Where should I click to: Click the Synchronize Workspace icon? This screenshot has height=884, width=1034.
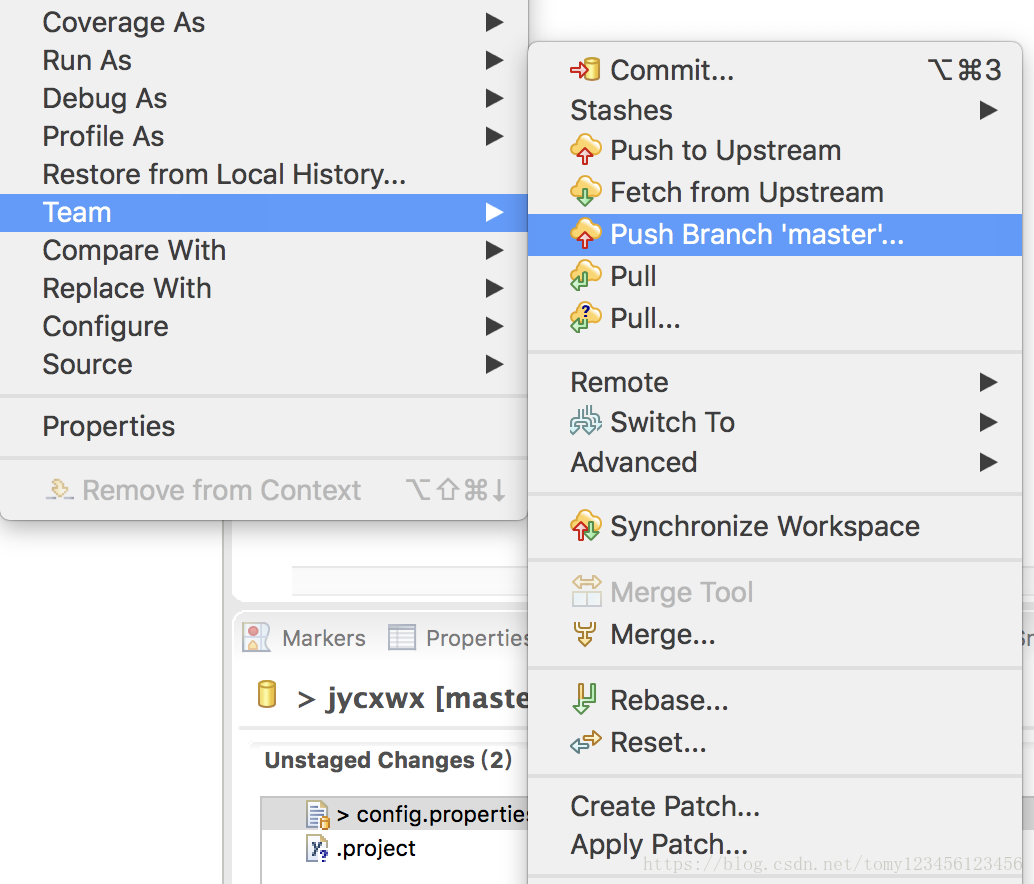pos(585,526)
